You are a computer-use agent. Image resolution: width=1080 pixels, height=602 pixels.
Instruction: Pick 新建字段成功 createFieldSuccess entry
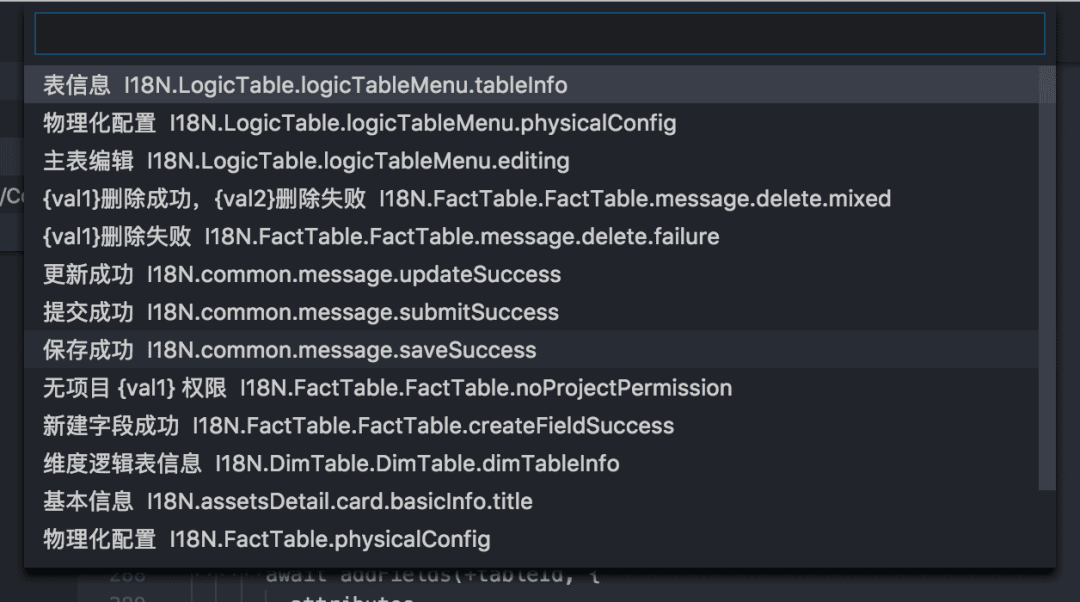click(x=358, y=426)
